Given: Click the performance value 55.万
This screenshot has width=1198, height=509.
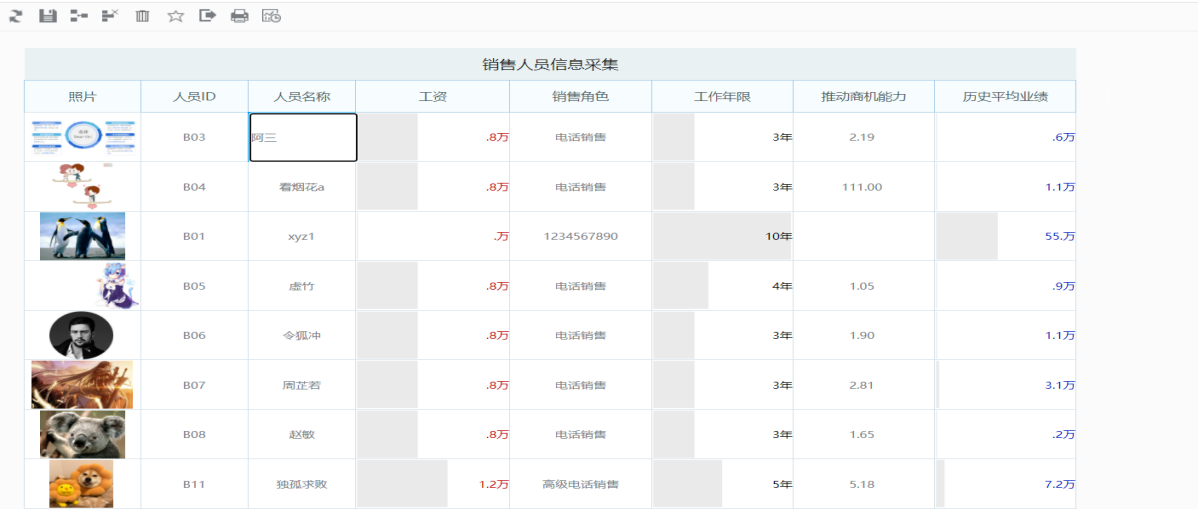Looking at the screenshot, I should 1060,237.
